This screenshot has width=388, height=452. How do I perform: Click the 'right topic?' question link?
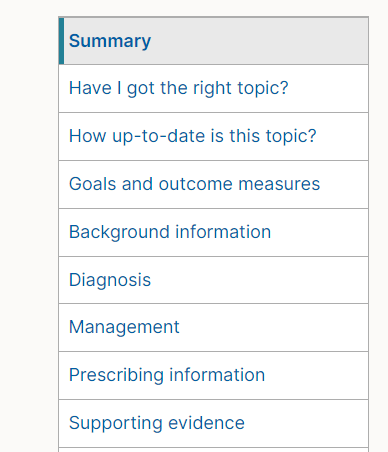tap(178, 88)
